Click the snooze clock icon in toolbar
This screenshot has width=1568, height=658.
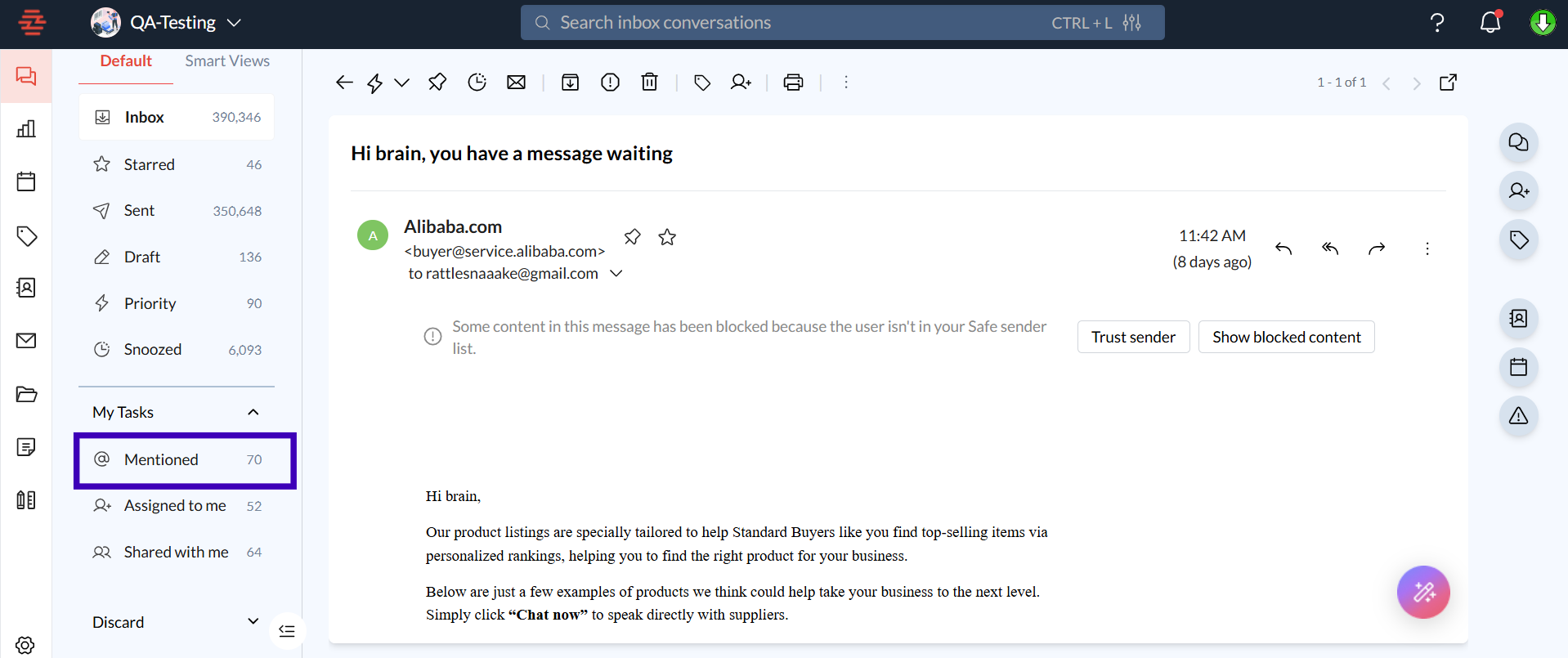tap(477, 83)
